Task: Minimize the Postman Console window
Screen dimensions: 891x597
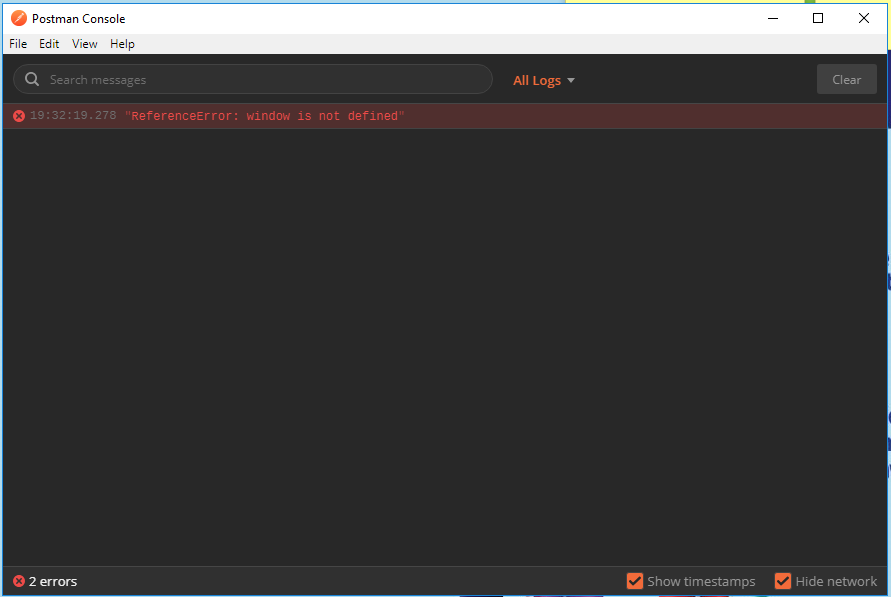Action: click(x=773, y=18)
